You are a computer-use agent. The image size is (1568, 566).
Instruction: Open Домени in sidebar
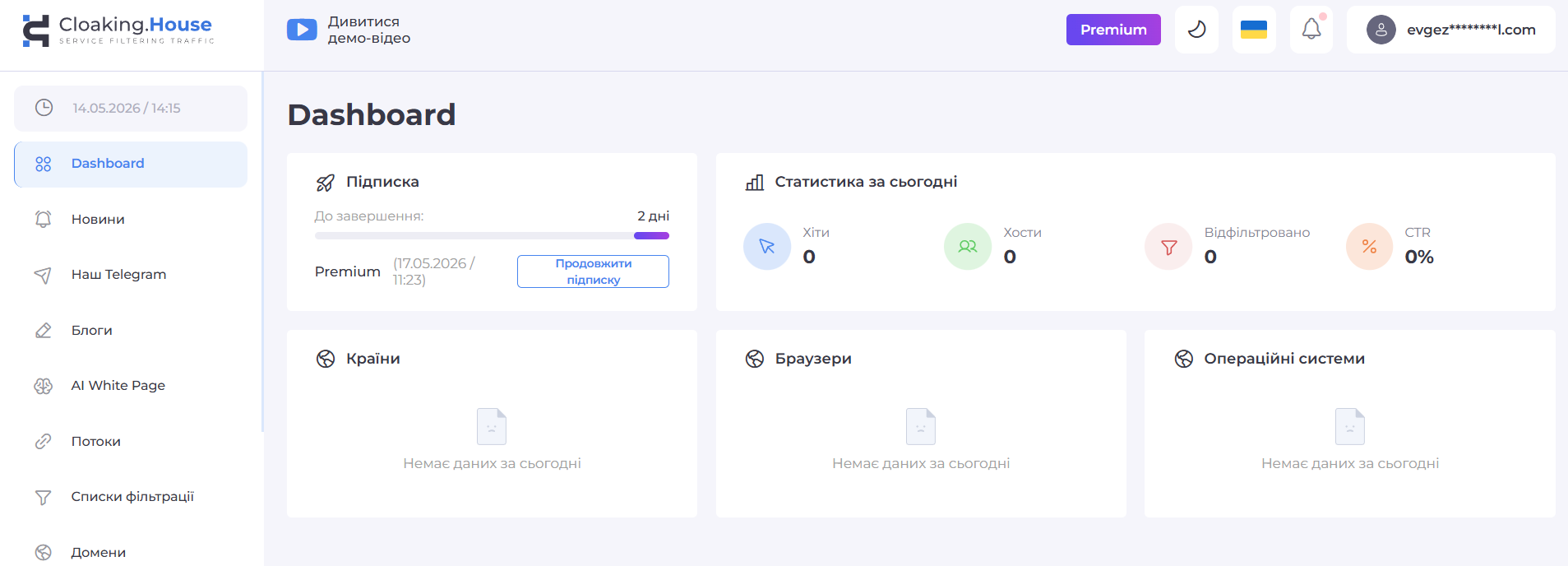coord(131,552)
